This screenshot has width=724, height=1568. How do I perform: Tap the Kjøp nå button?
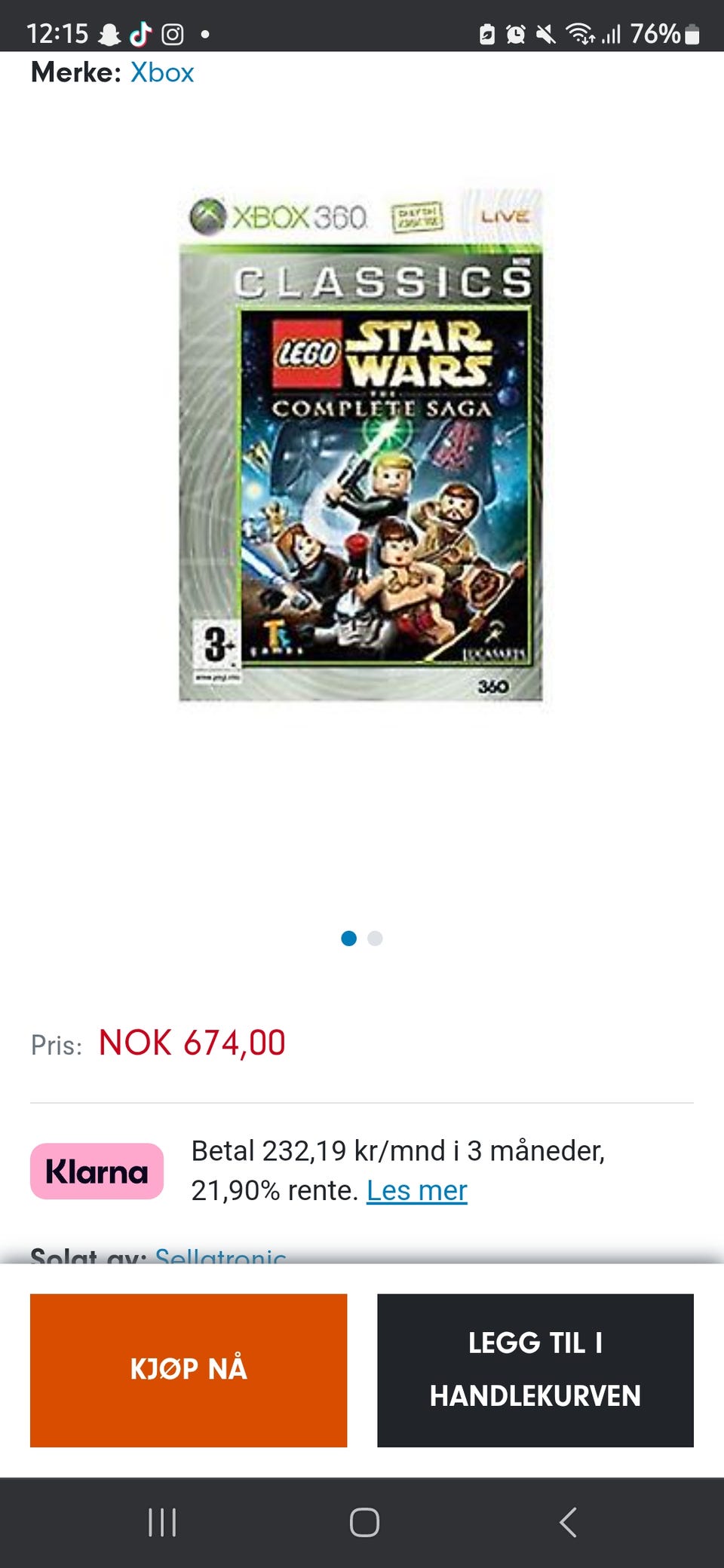(x=189, y=1370)
